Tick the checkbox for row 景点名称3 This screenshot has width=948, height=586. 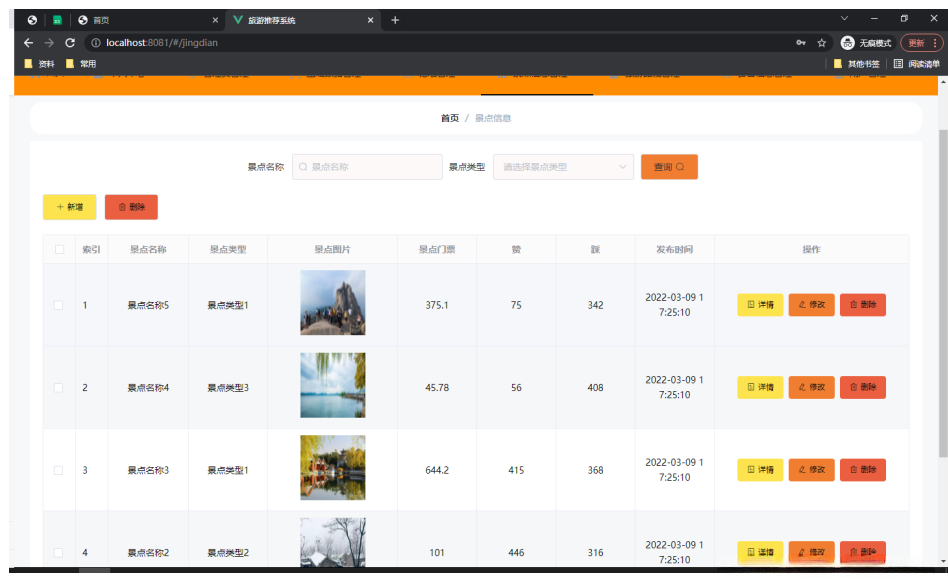coord(59,470)
